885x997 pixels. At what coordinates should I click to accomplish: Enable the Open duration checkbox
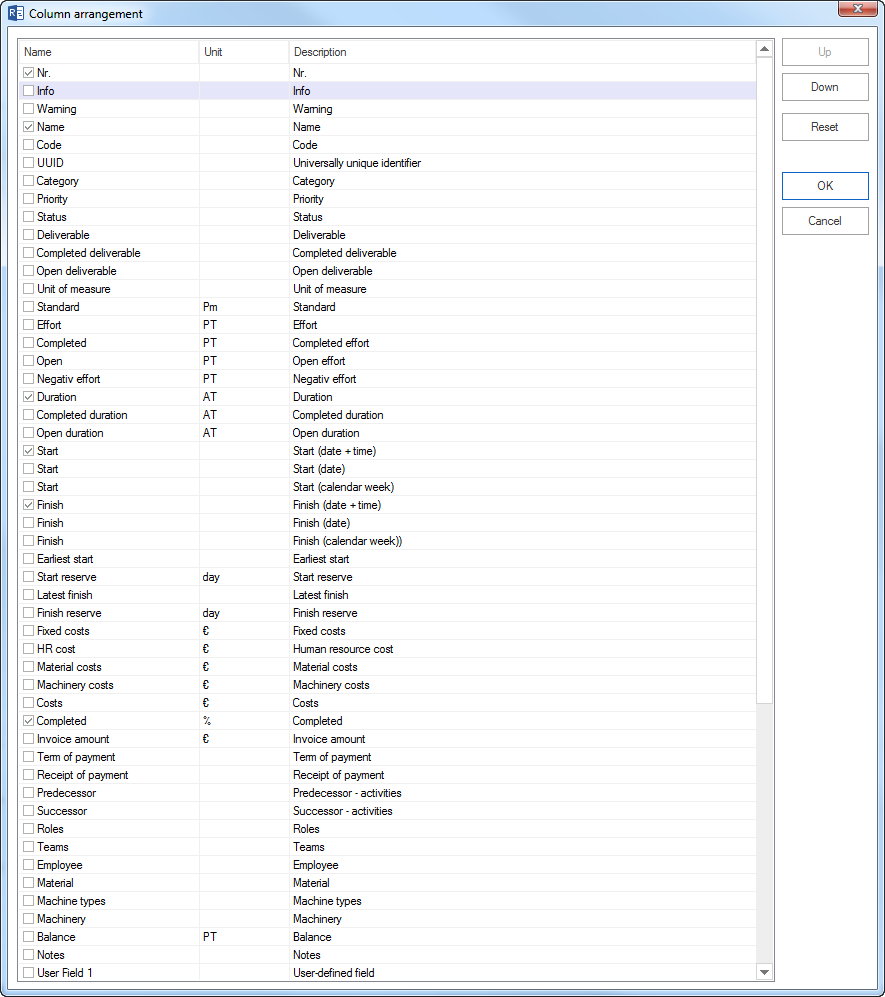(29, 433)
